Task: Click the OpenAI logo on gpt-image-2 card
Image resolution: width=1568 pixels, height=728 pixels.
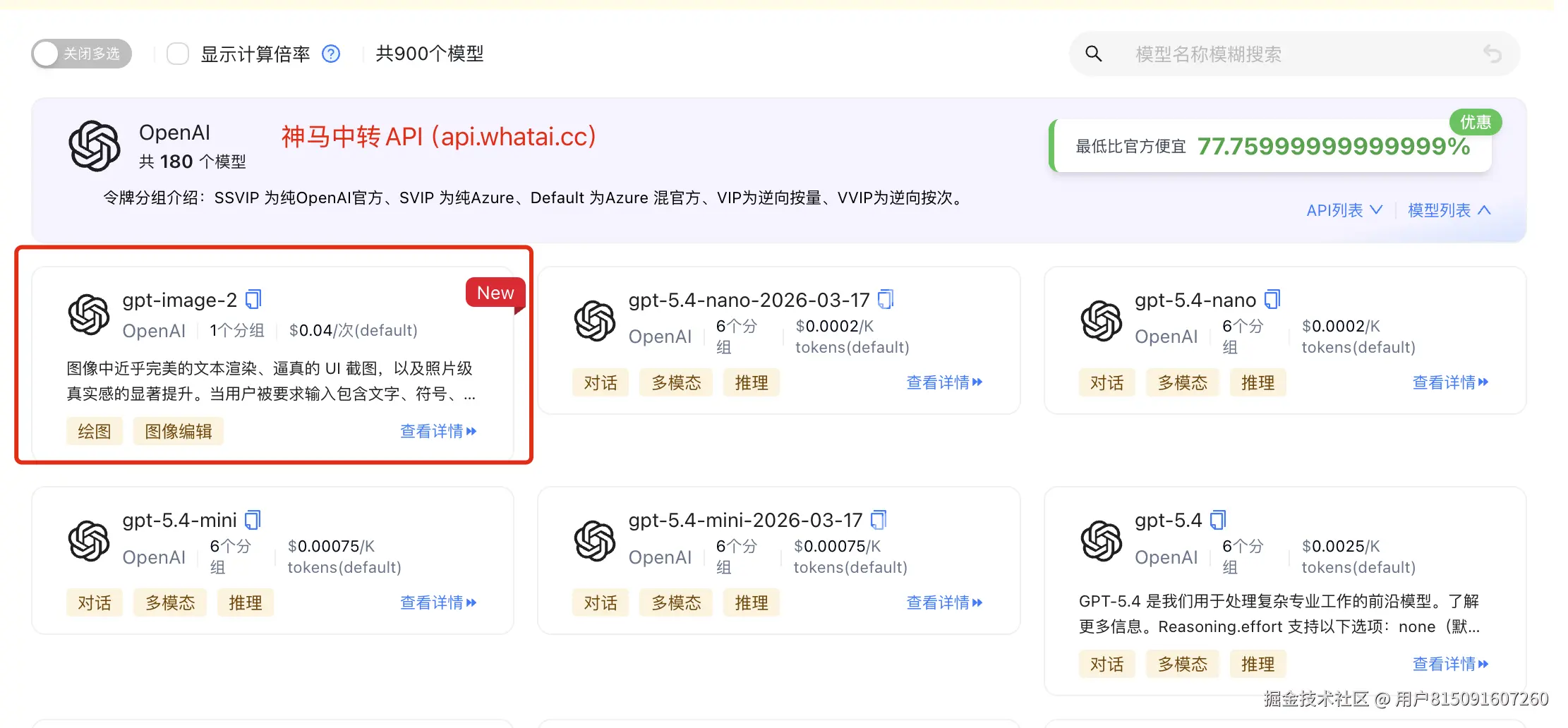Action: pos(89,314)
